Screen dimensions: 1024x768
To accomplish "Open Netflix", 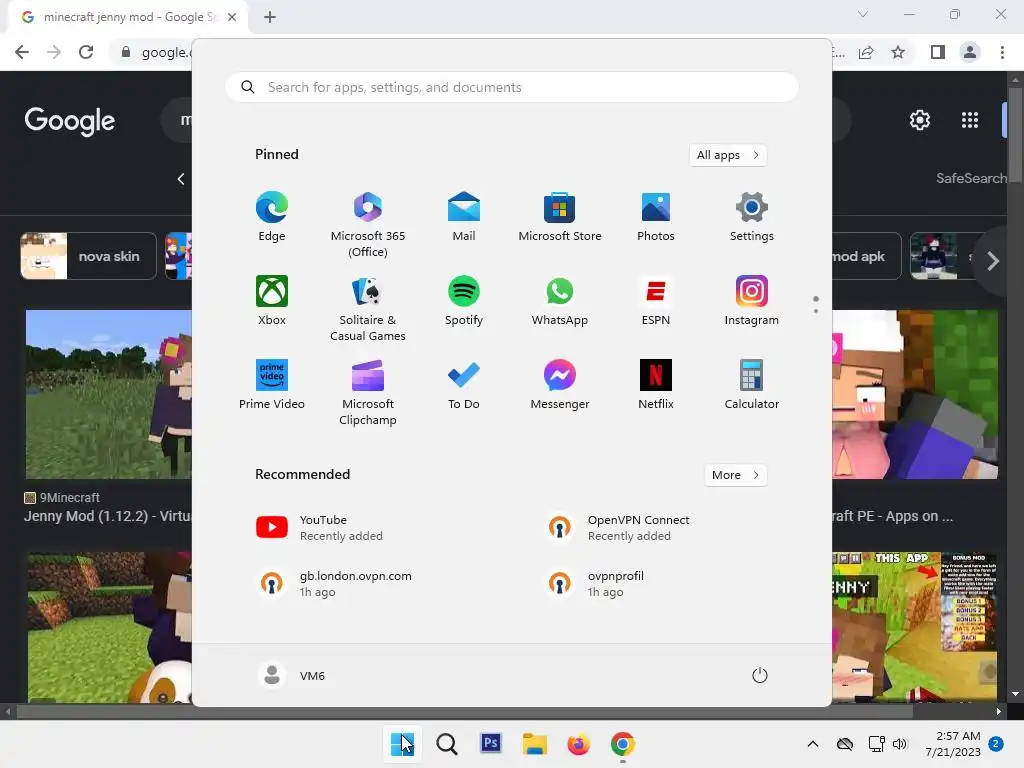I will tap(656, 385).
